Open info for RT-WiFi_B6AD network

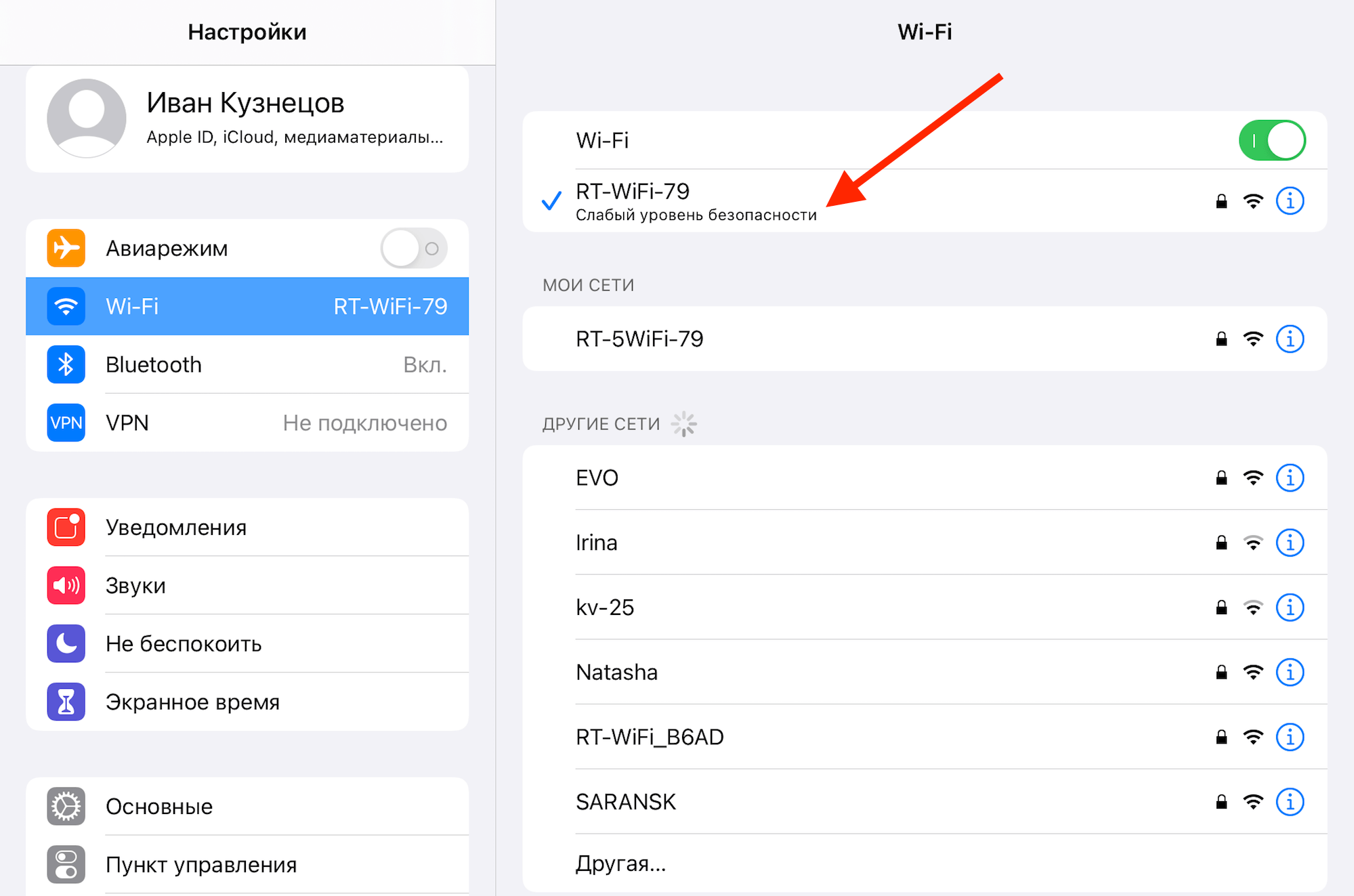[x=1289, y=737]
